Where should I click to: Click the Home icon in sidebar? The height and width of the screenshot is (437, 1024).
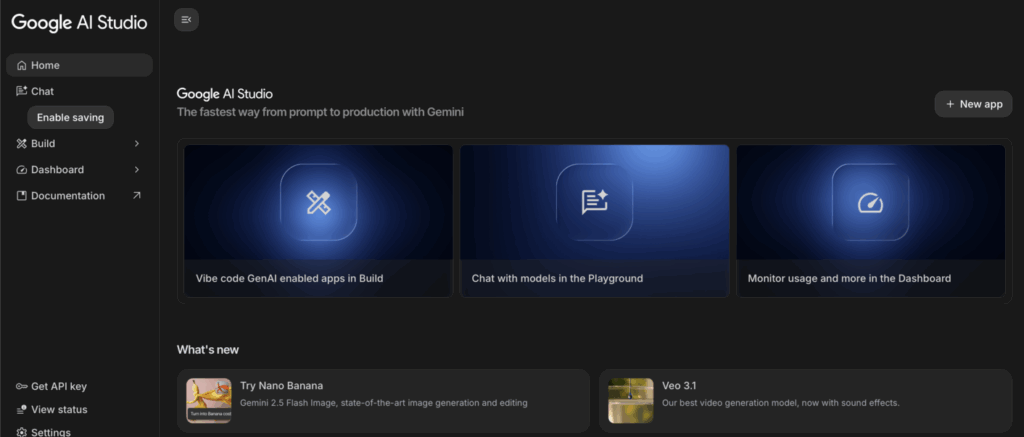click(21, 66)
